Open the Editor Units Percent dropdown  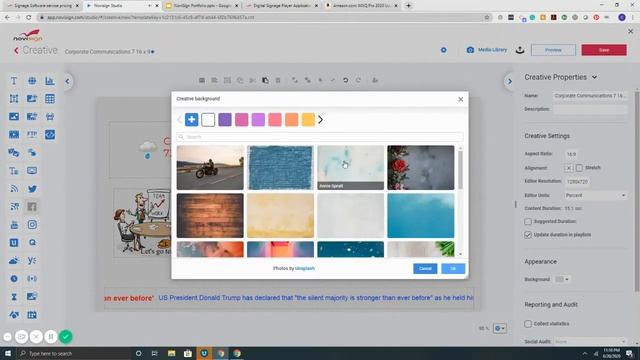click(x=596, y=195)
